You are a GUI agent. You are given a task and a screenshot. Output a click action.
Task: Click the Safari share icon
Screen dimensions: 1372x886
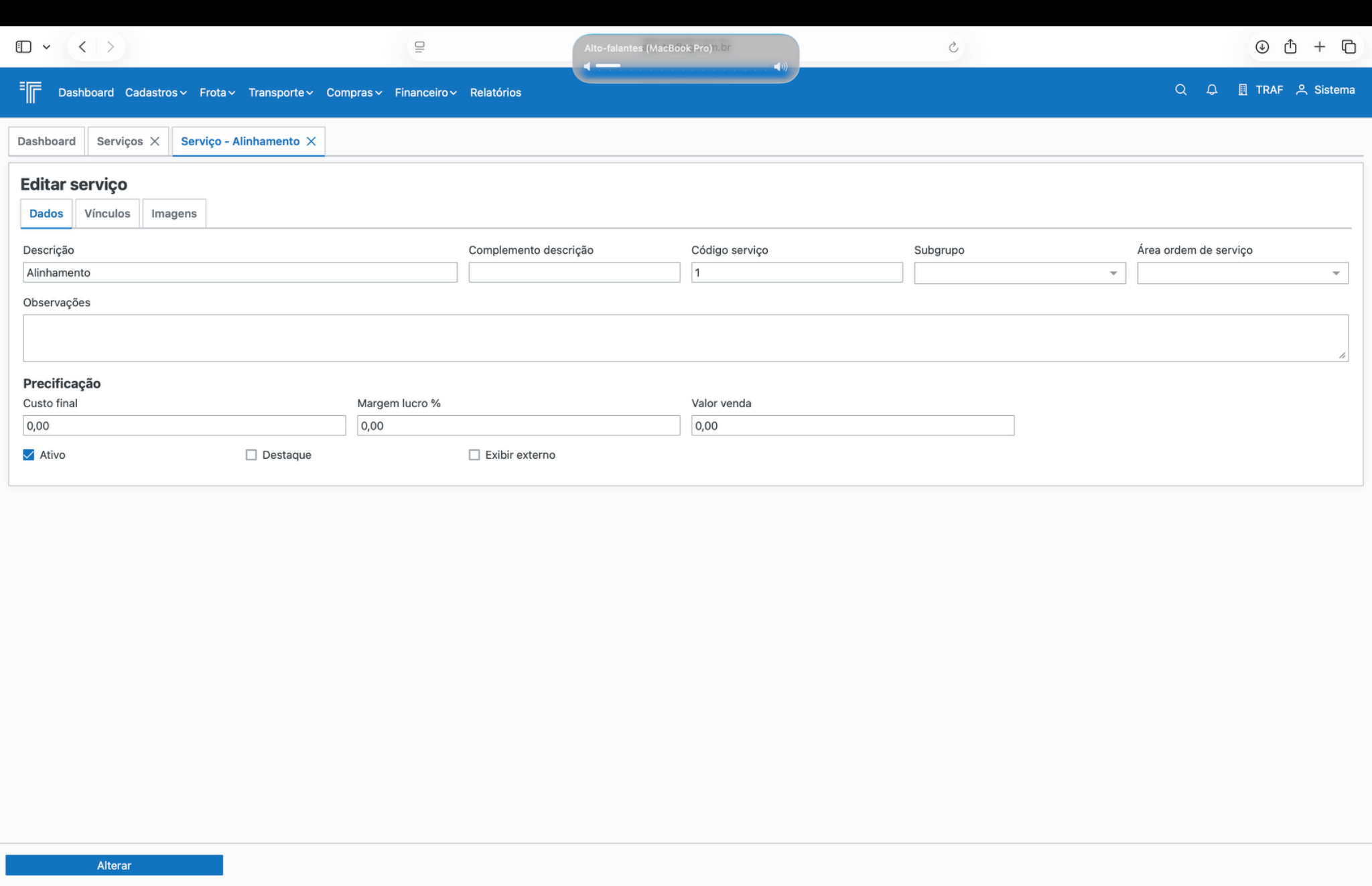click(x=1290, y=47)
